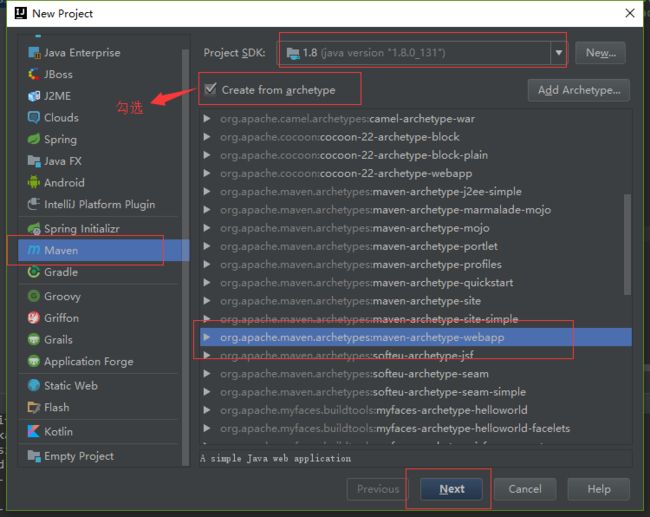Click the Maven m icon
Viewport: 650px width, 517px height.
click(x=34, y=250)
